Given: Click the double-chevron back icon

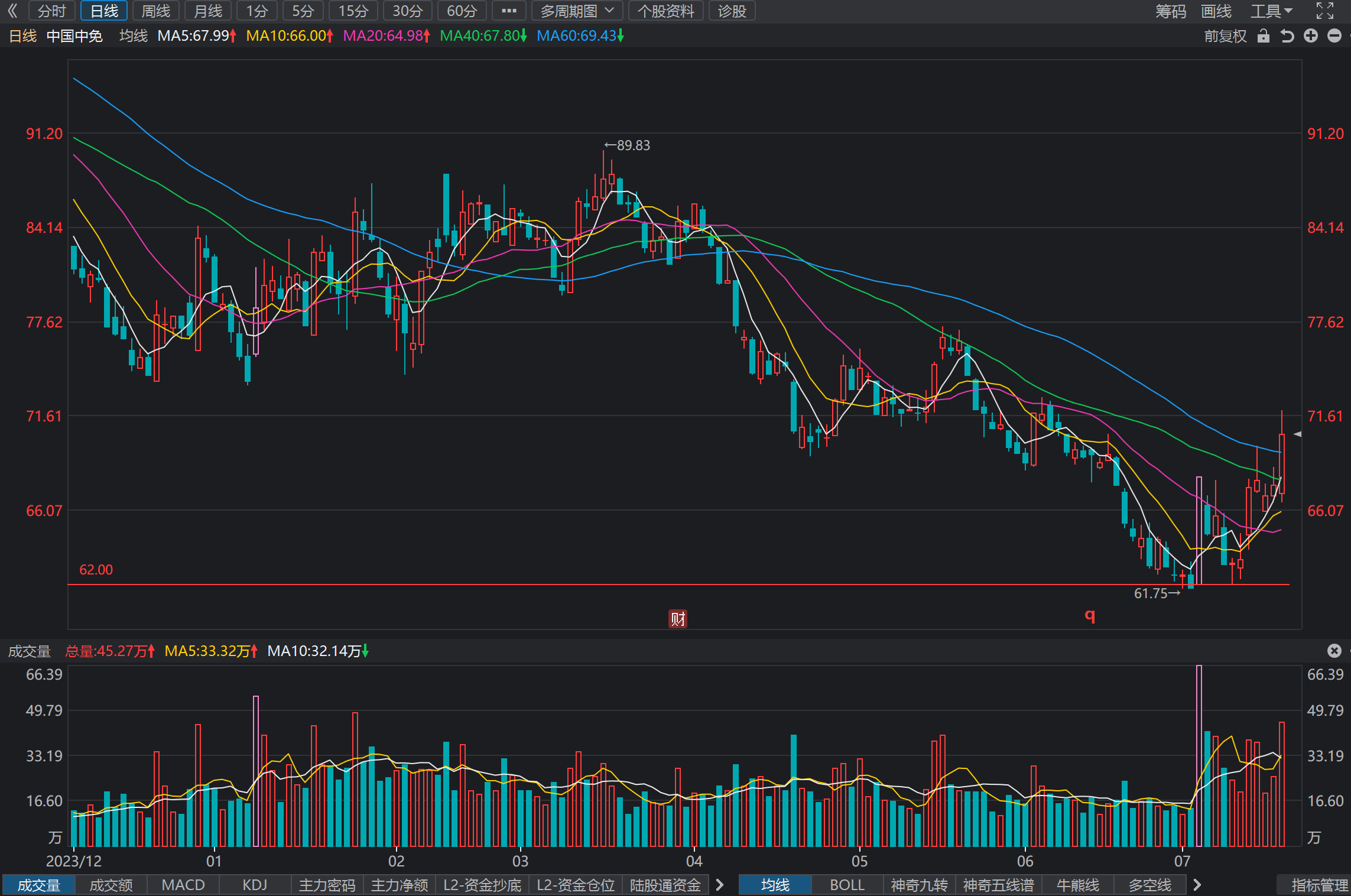Looking at the screenshot, I should (x=13, y=11).
